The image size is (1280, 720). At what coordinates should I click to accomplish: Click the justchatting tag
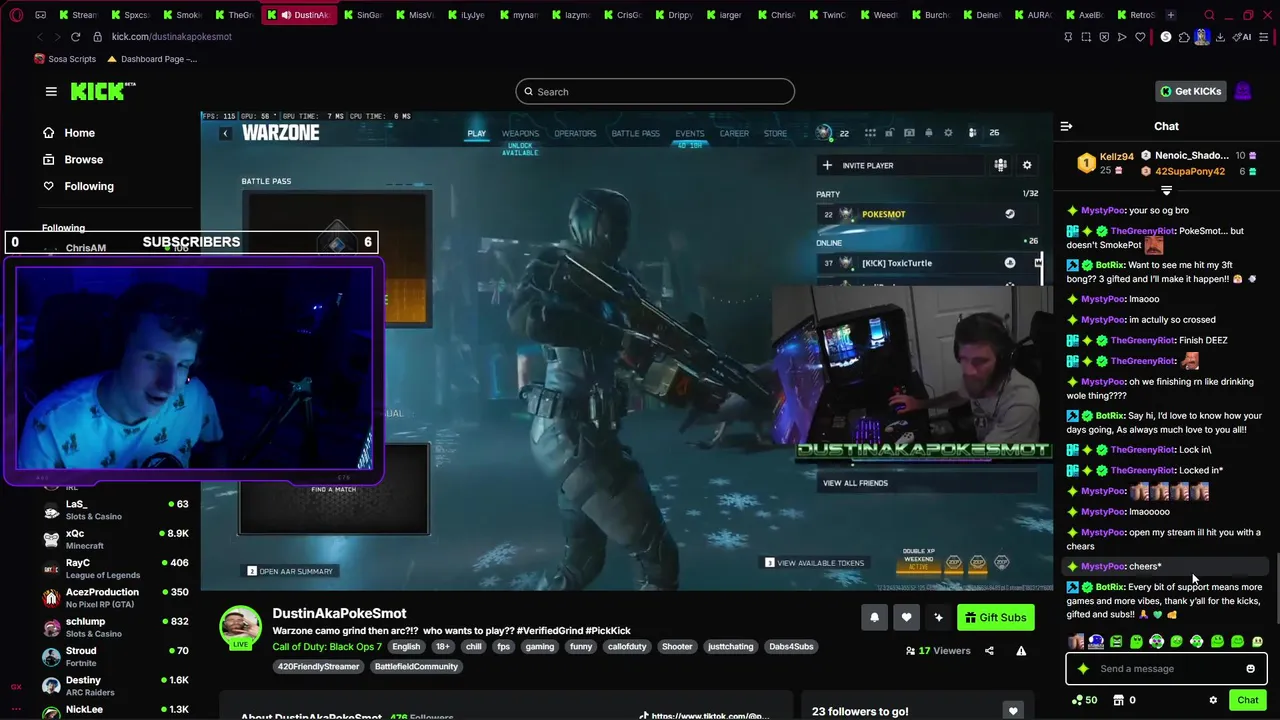(x=730, y=647)
